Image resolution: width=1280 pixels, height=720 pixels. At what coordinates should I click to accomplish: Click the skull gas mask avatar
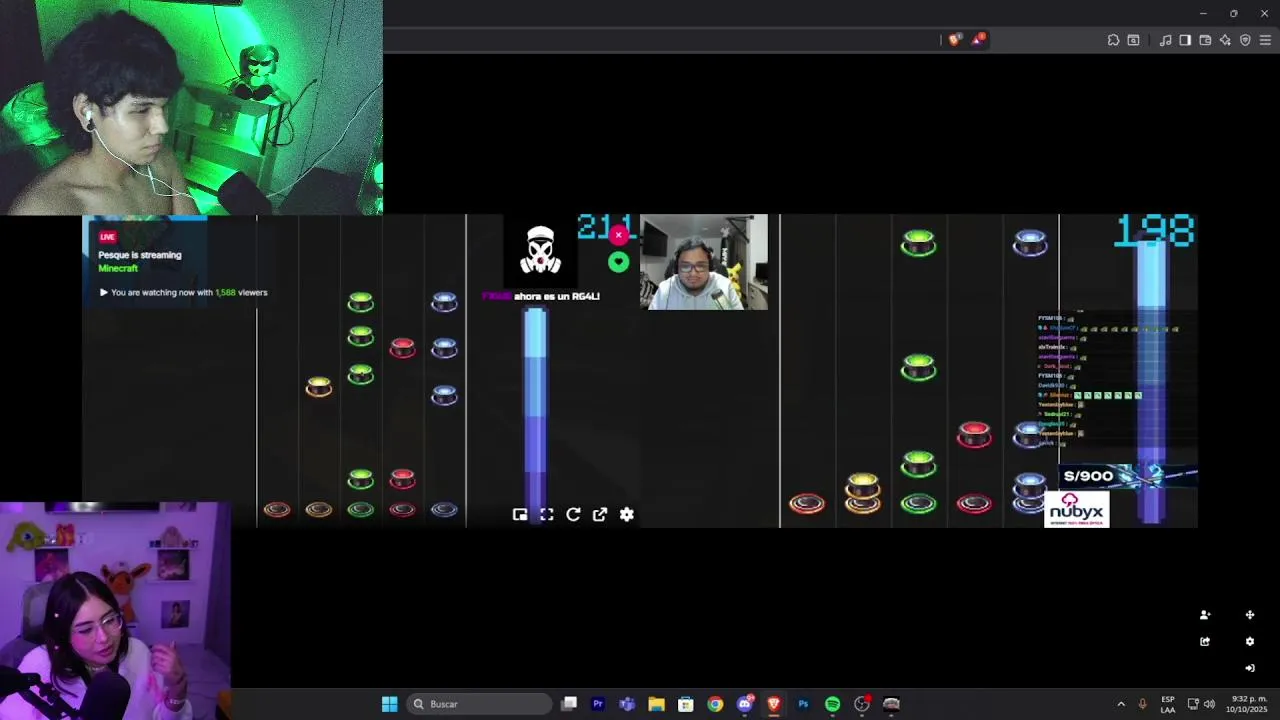[540, 250]
